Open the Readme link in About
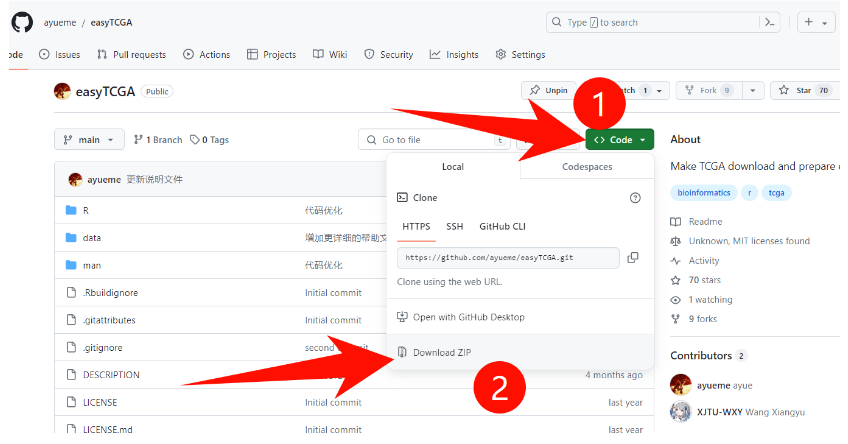 pos(697,222)
